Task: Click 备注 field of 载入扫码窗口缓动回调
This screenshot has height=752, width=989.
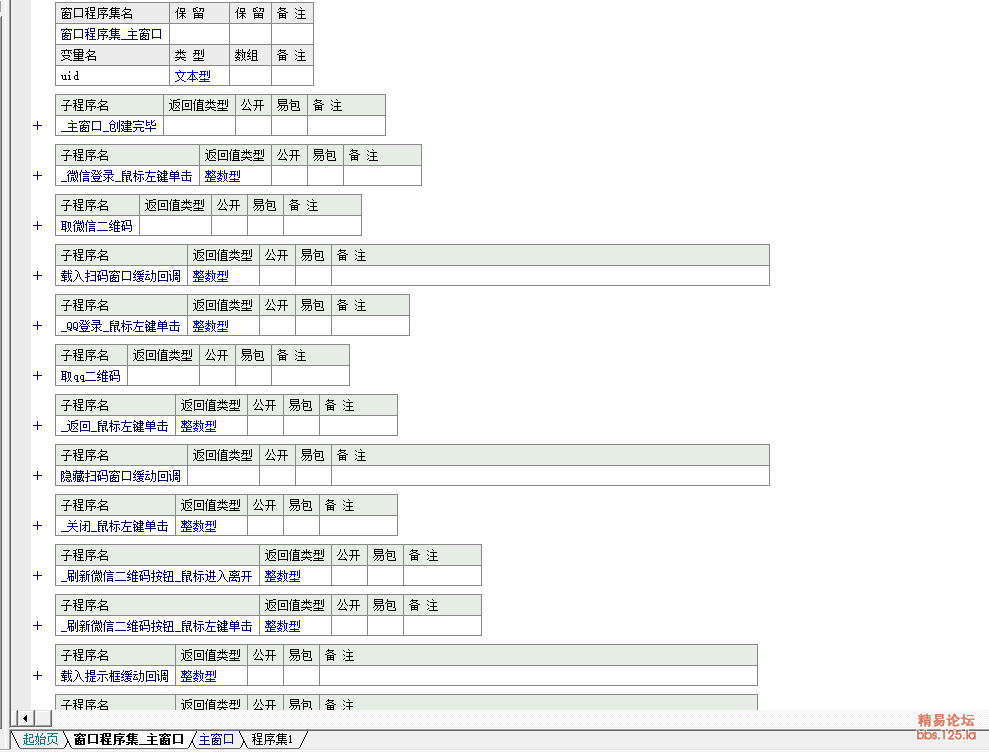Action: [x=550, y=276]
